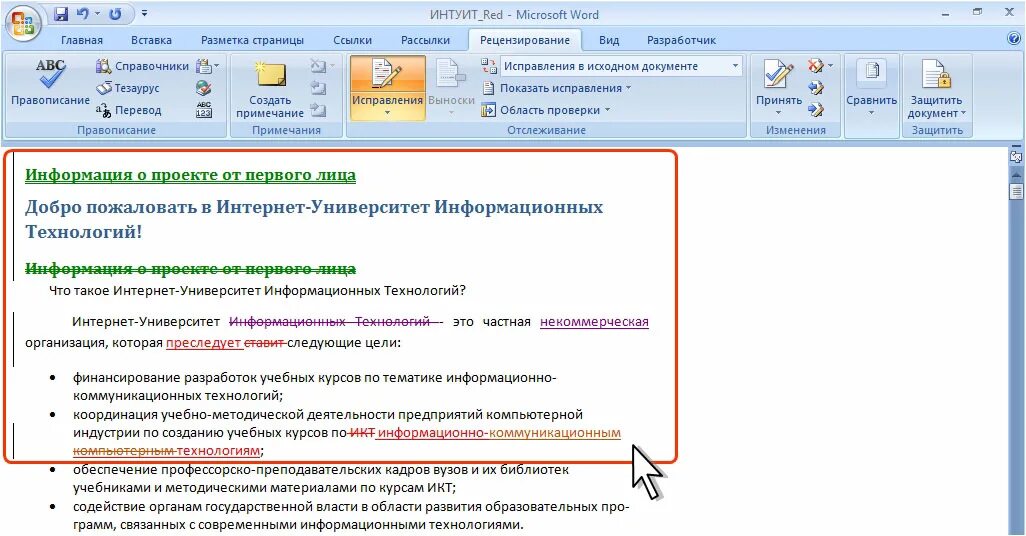Repeat the last action with the redo icon
Image resolution: width=1026 pixels, height=536 pixels.
tap(115, 14)
